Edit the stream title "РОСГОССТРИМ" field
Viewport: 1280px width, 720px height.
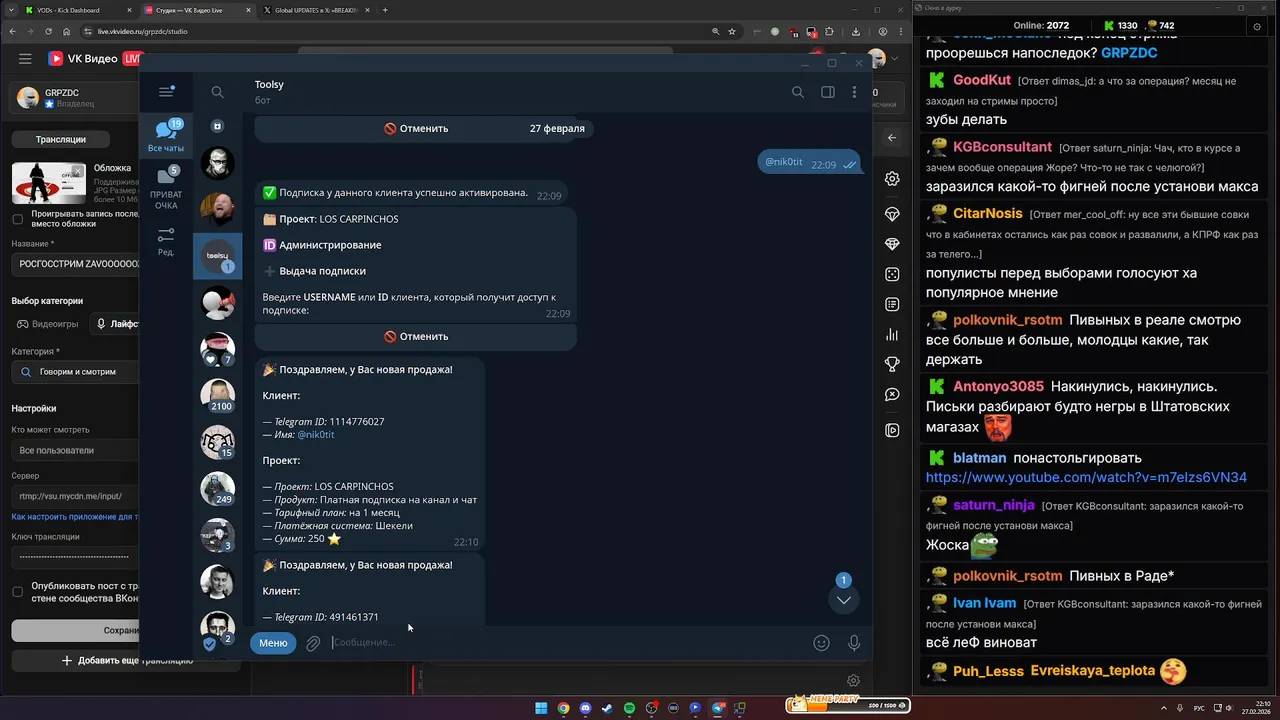pyautogui.click(x=76, y=264)
